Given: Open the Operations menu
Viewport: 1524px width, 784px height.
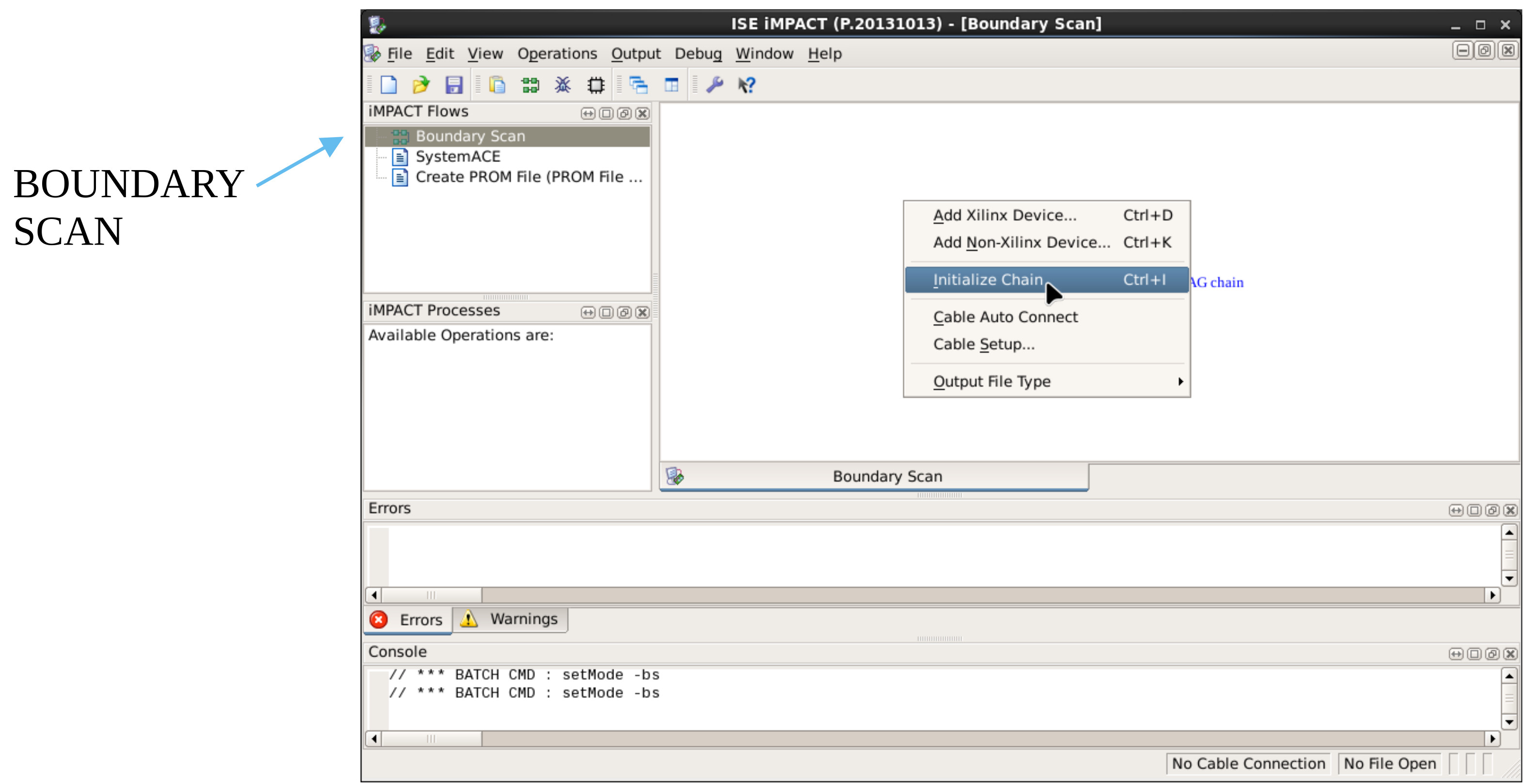Looking at the screenshot, I should tap(557, 54).
